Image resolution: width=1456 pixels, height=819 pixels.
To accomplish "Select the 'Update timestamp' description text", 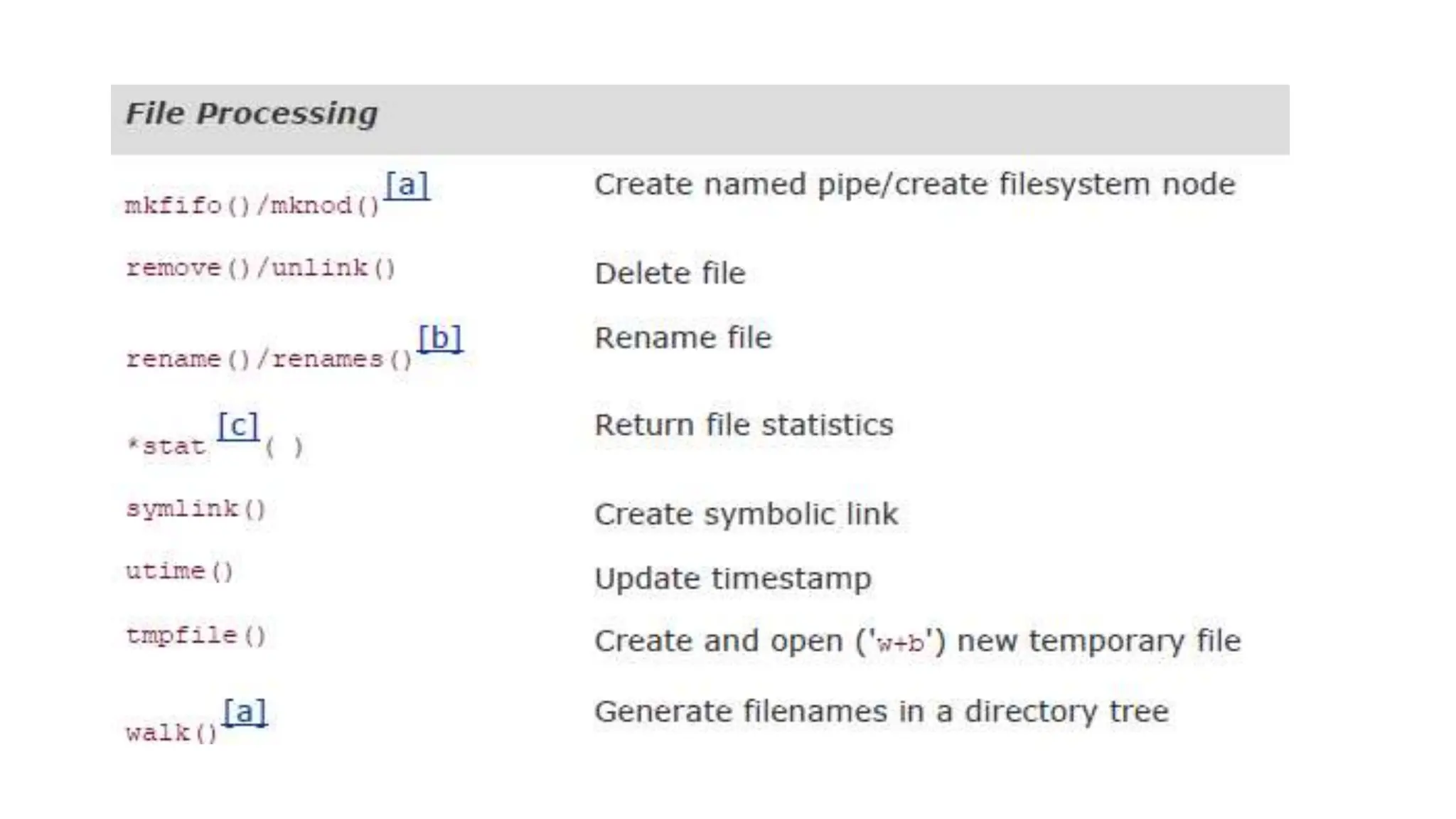I will (x=732, y=579).
